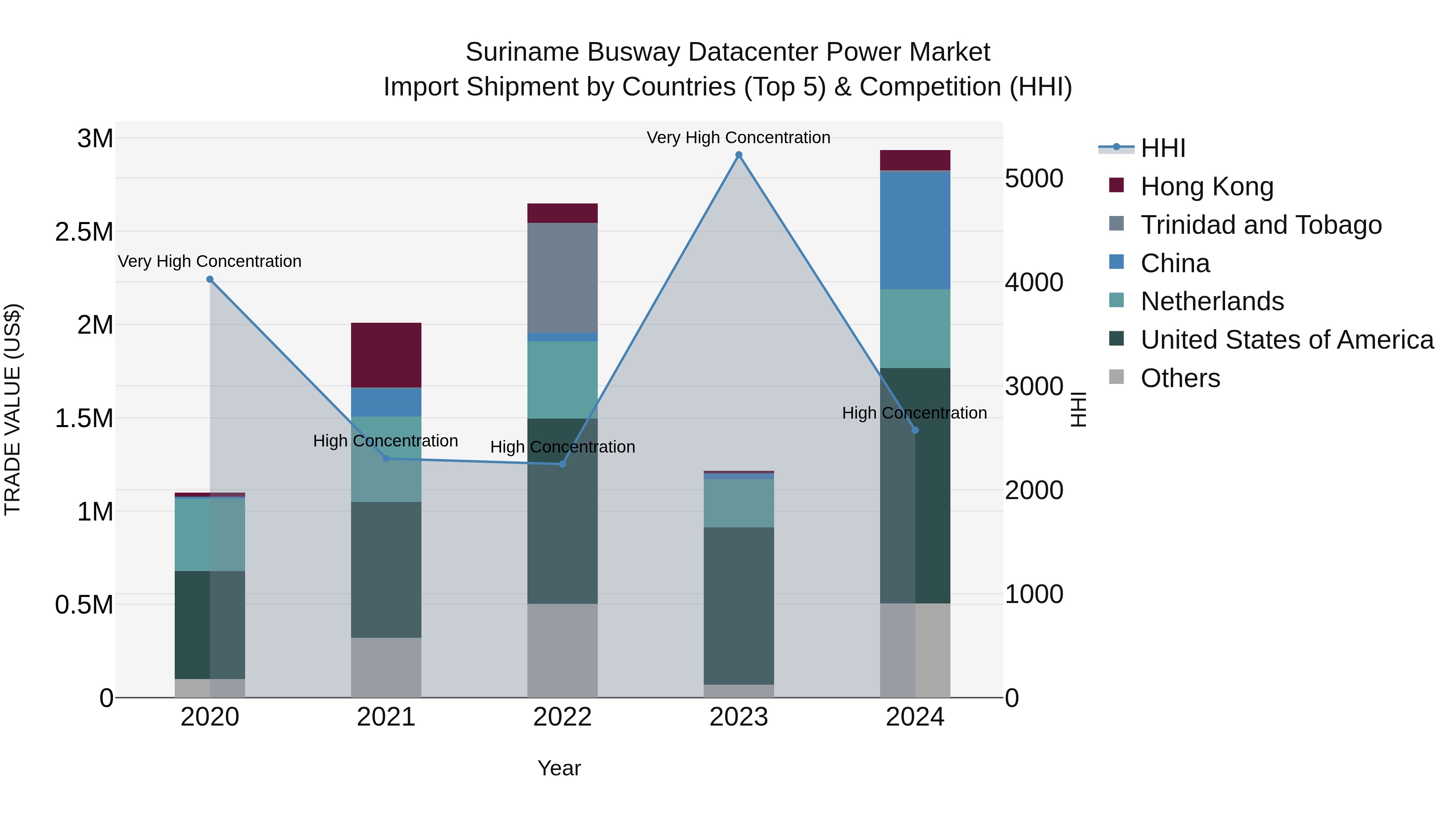This screenshot has height=819, width=1456.
Task: Click the 2022 Others bar segment
Action: (x=563, y=651)
